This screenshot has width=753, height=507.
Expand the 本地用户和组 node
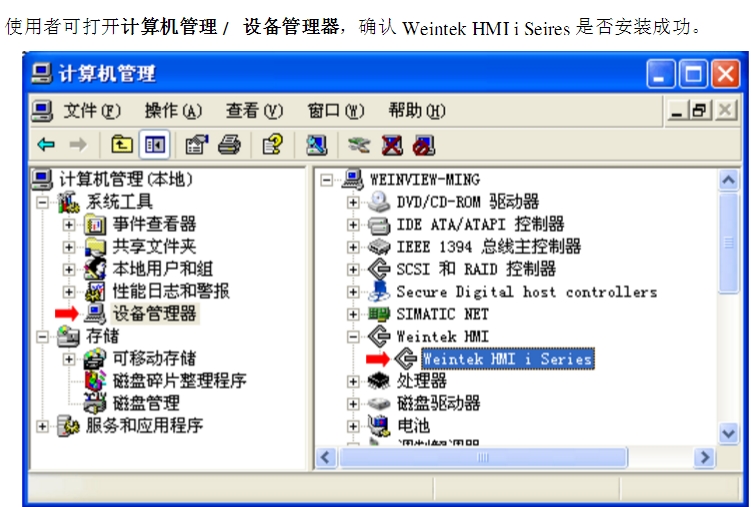point(69,269)
